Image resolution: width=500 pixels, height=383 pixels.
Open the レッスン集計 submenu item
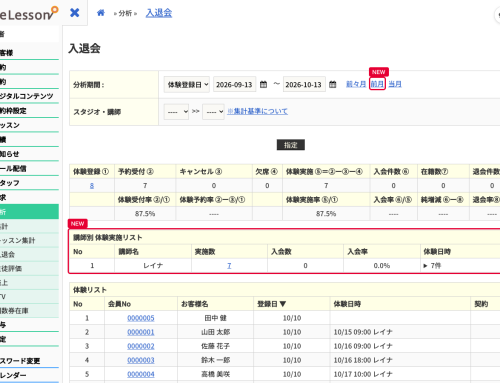pos(29,240)
